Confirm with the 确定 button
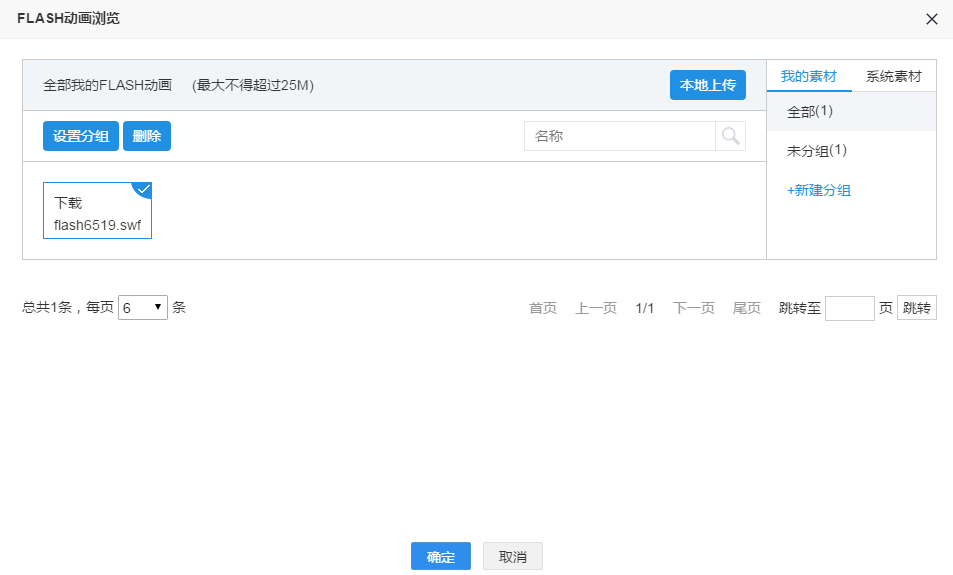Image resolution: width=953 pixels, height=575 pixels. (x=440, y=557)
